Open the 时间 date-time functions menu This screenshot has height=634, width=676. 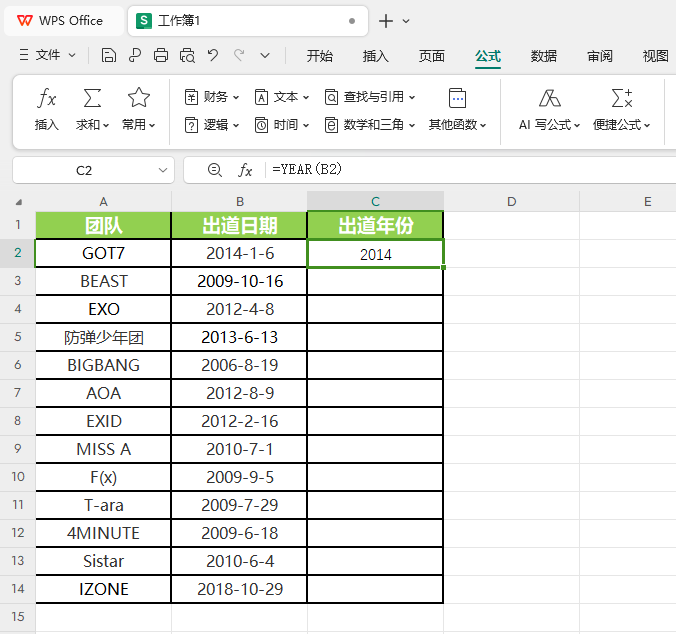pos(282,125)
